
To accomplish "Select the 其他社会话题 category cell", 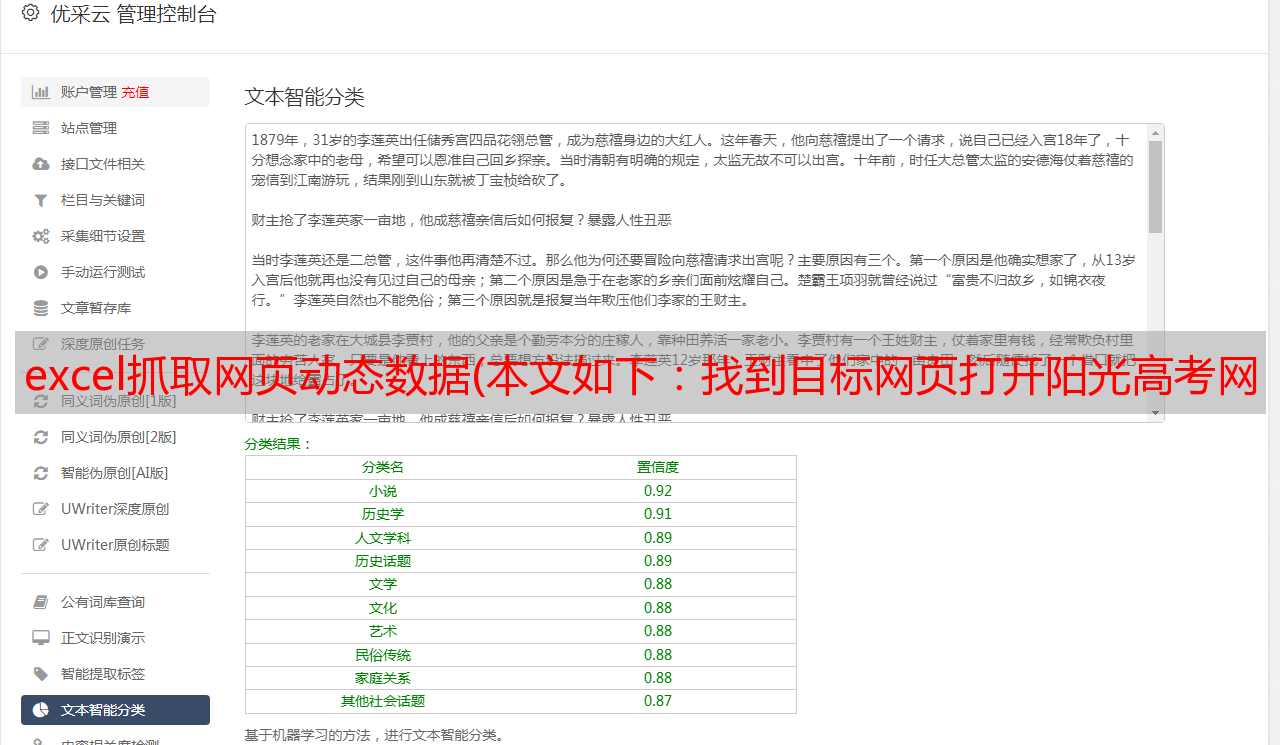I will [383, 701].
